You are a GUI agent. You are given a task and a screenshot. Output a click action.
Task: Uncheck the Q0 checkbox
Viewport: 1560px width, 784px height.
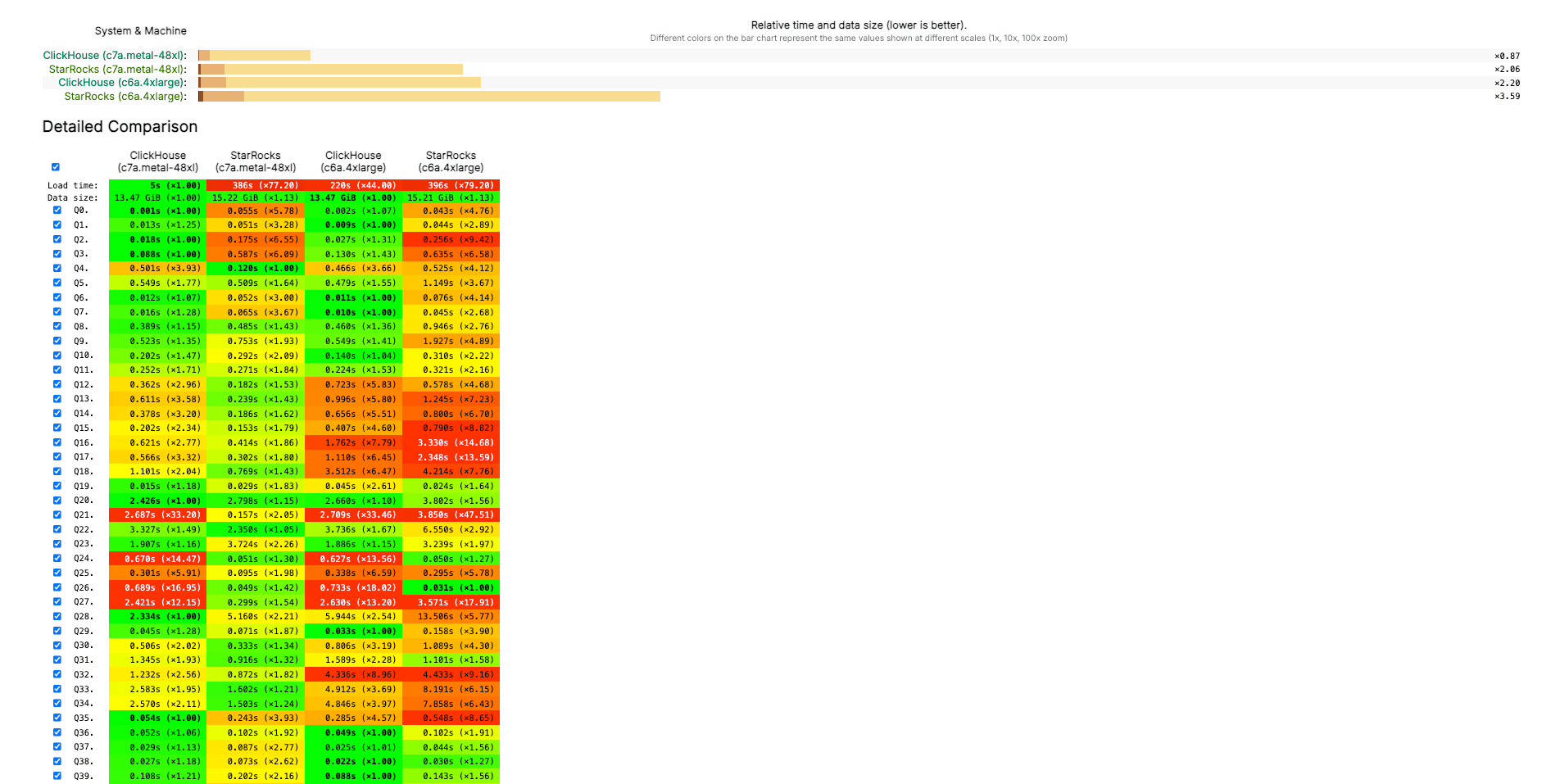coord(57,210)
